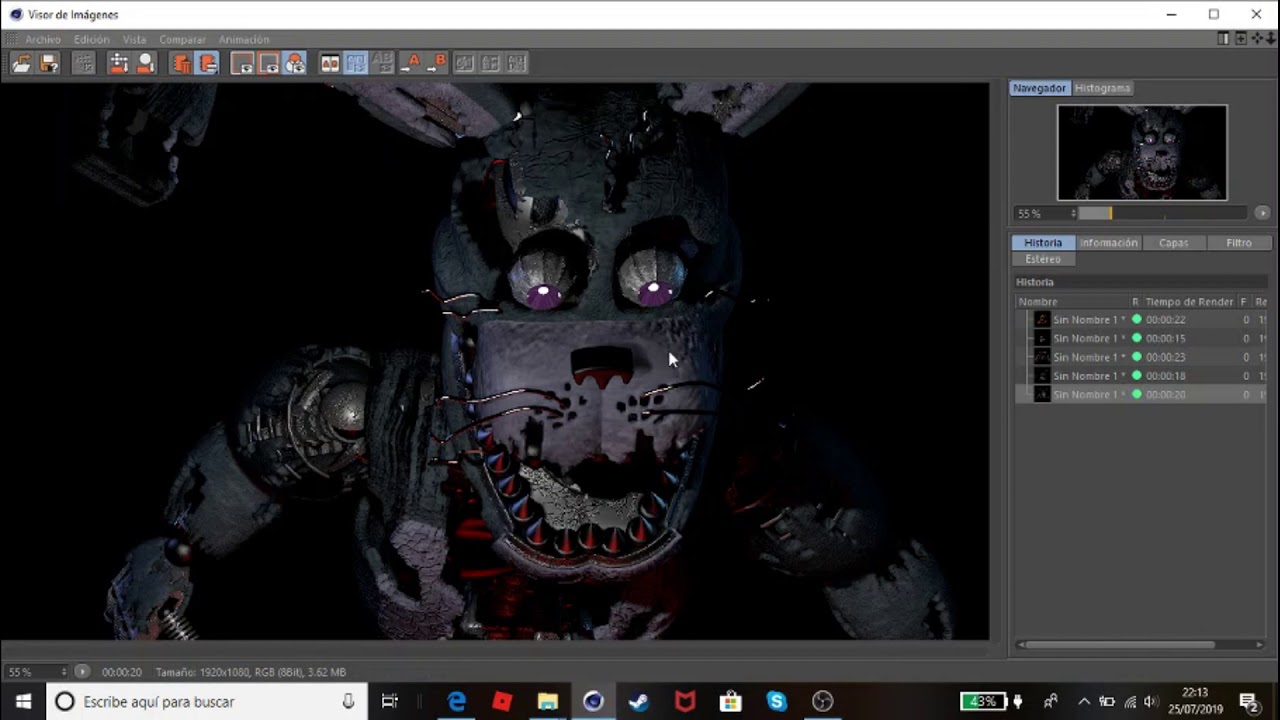
Task: Toggle the filter circles display icon
Action: (x=295, y=63)
